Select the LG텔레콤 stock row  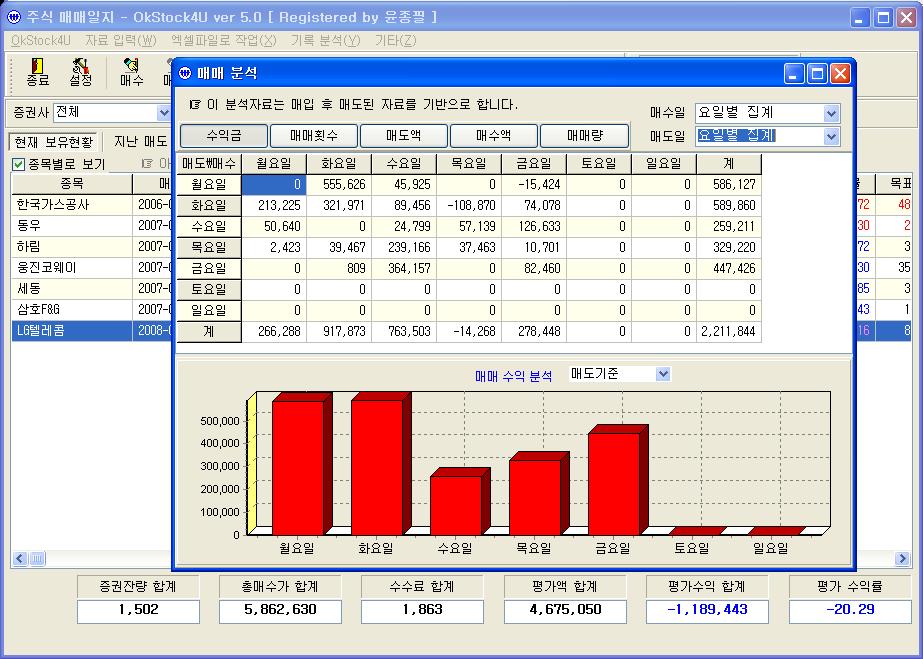click(x=91, y=331)
